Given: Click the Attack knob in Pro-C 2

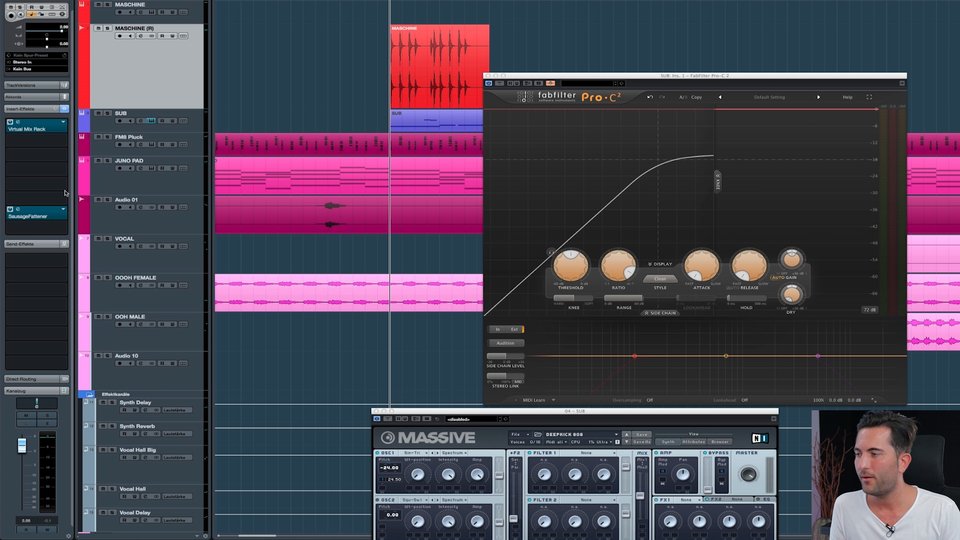Looking at the screenshot, I should [x=701, y=265].
